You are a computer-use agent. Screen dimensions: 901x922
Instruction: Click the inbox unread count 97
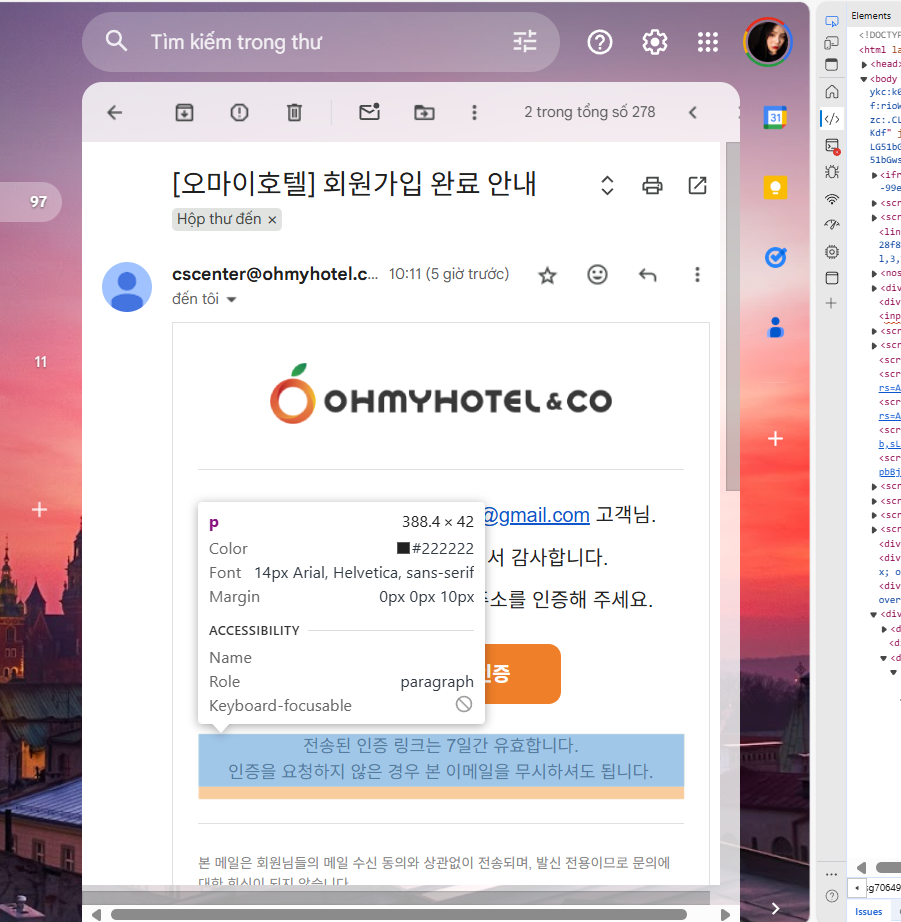click(x=38, y=202)
